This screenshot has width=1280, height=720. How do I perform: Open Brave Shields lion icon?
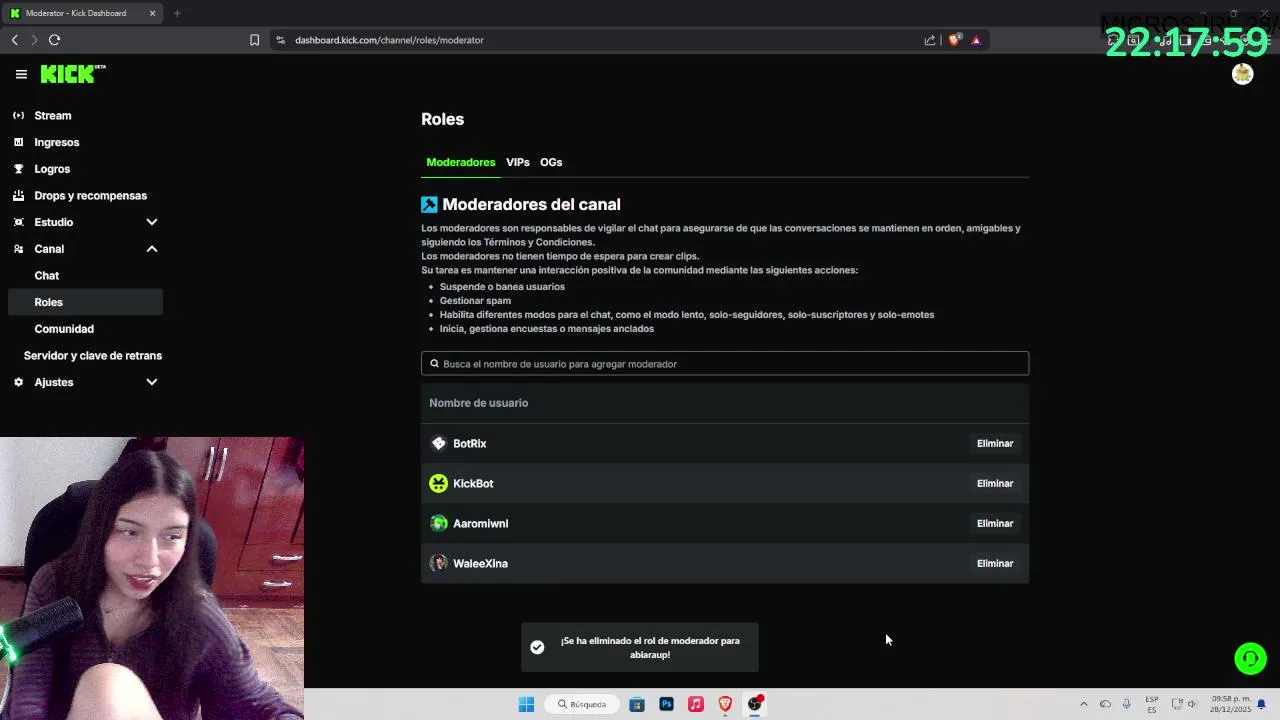click(954, 40)
